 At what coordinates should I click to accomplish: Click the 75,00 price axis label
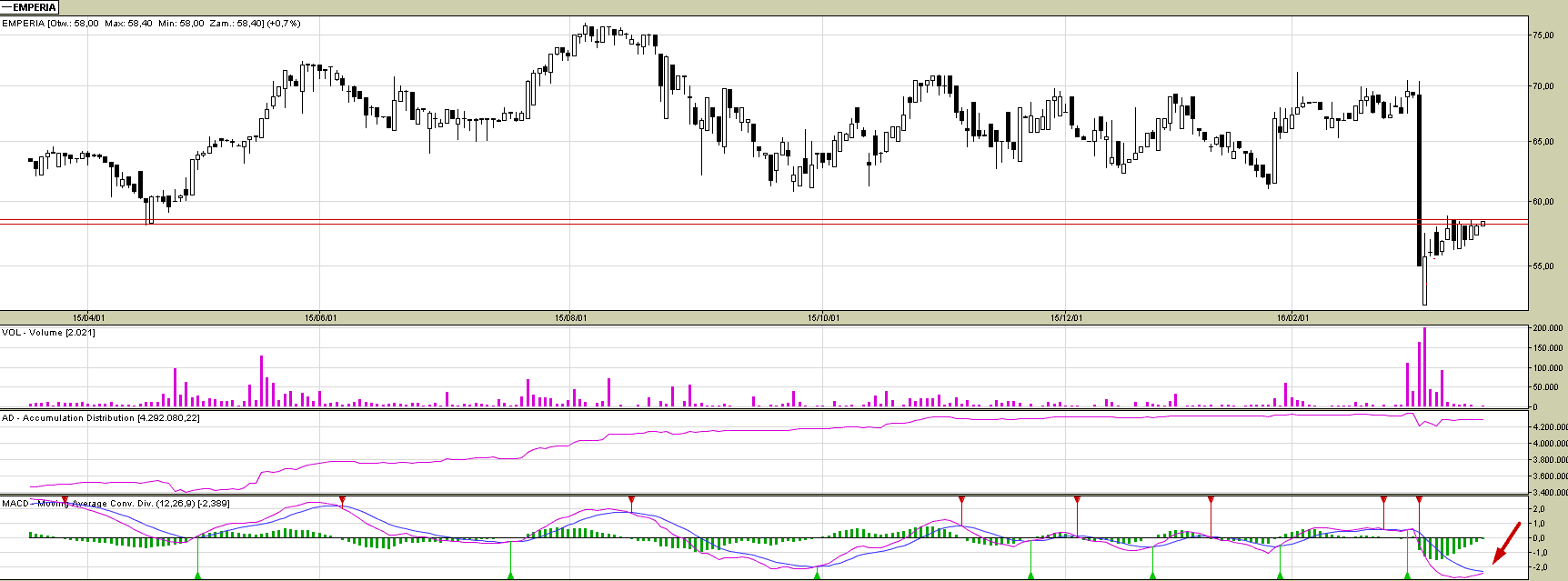click(1543, 35)
